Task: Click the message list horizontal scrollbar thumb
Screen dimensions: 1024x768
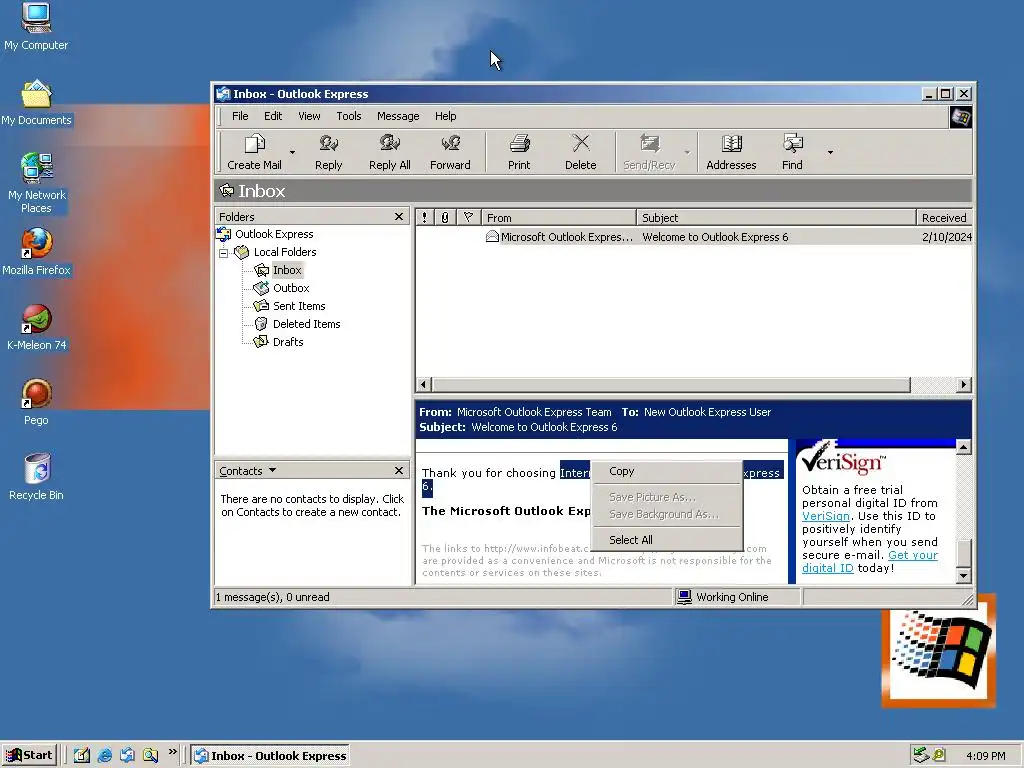Action: click(x=671, y=385)
